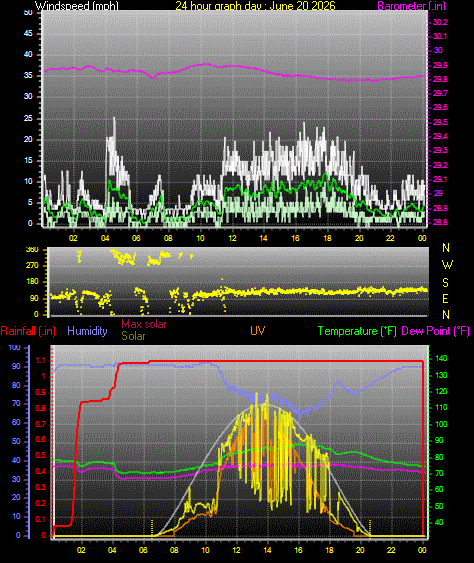474x563 pixels.
Task: Click the Solar legend label
Action: tap(133, 336)
